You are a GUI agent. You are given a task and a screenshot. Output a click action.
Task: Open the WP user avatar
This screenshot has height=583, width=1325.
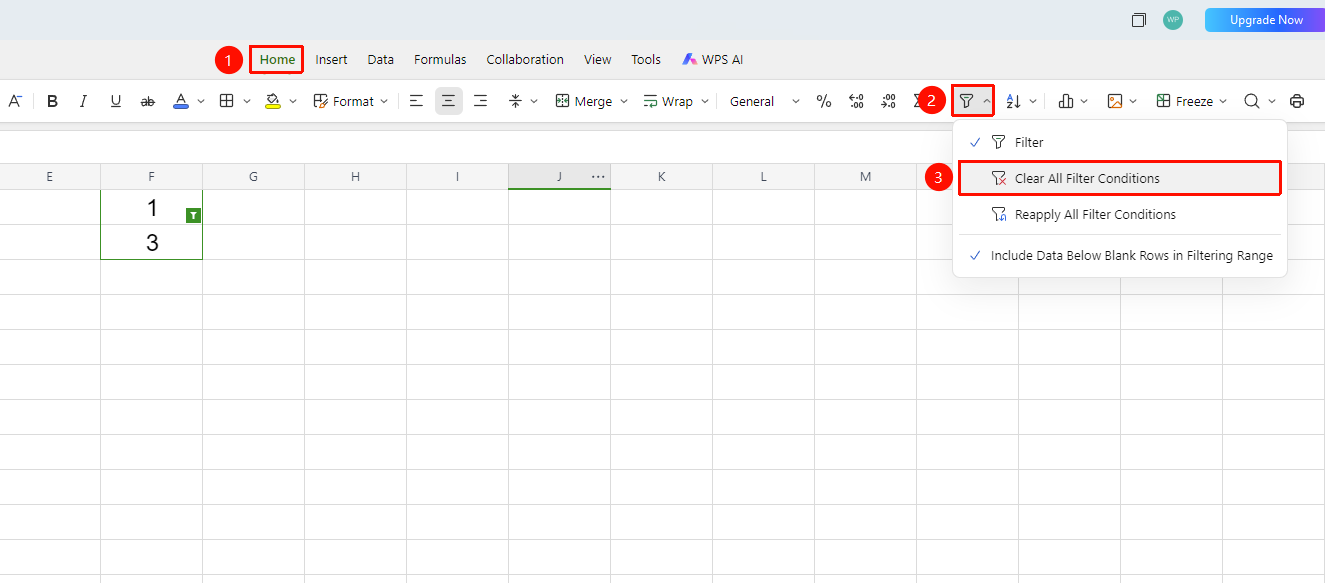click(x=1173, y=20)
